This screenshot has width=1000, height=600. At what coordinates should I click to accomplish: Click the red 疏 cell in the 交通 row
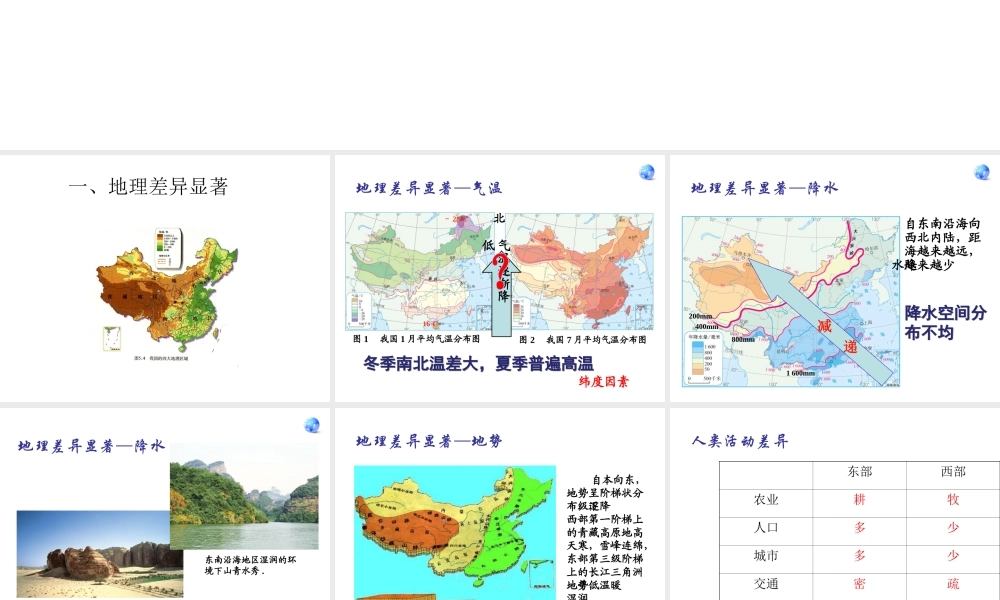click(x=953, y=584)
